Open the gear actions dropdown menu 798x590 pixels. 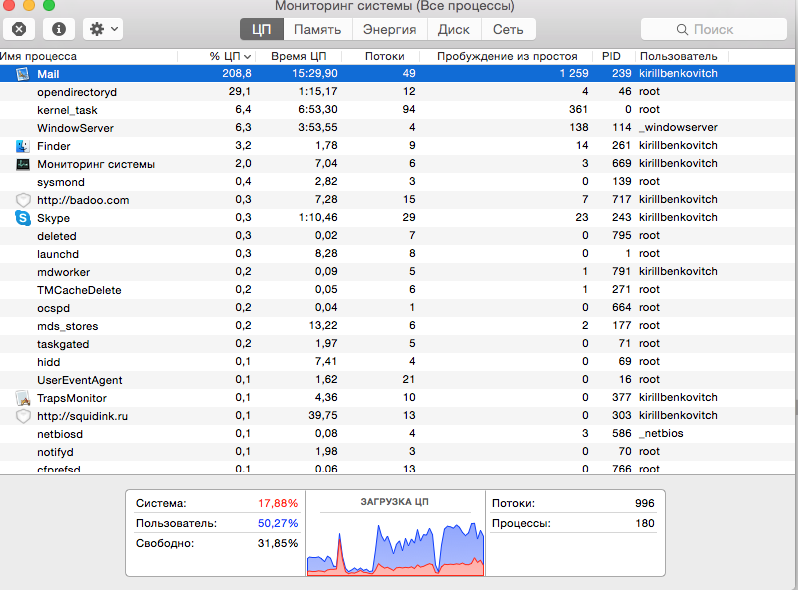tap(103, 29)
